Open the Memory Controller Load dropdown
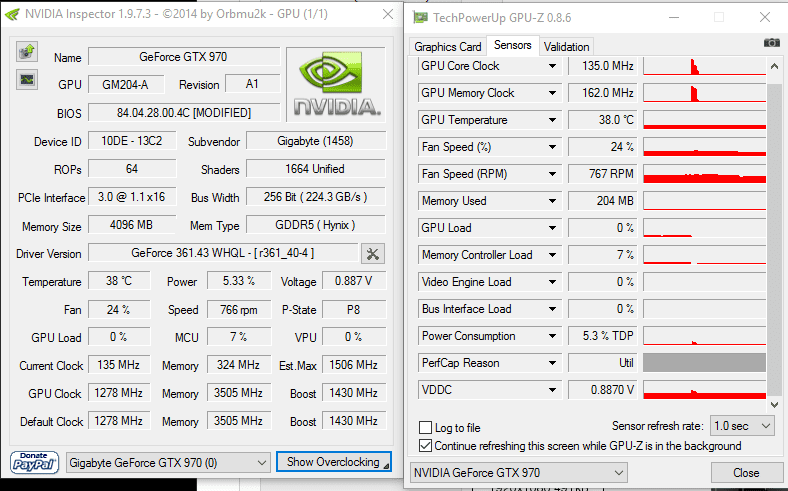This screenshot has width=788, height=491. [x=552, y=255]
